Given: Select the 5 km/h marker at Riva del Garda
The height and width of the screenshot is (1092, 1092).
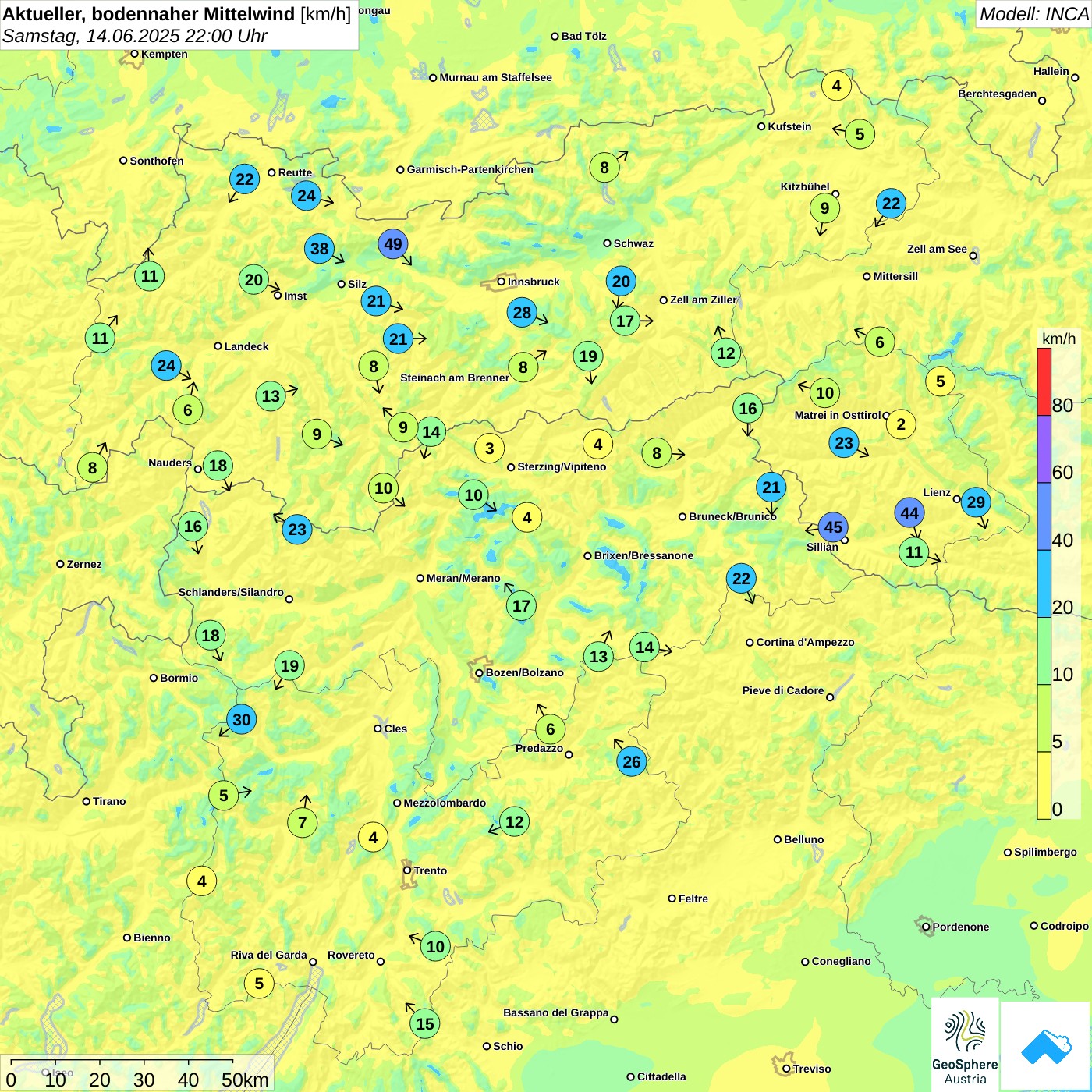Looking at the screenshot, I should [x=259, y=984].
